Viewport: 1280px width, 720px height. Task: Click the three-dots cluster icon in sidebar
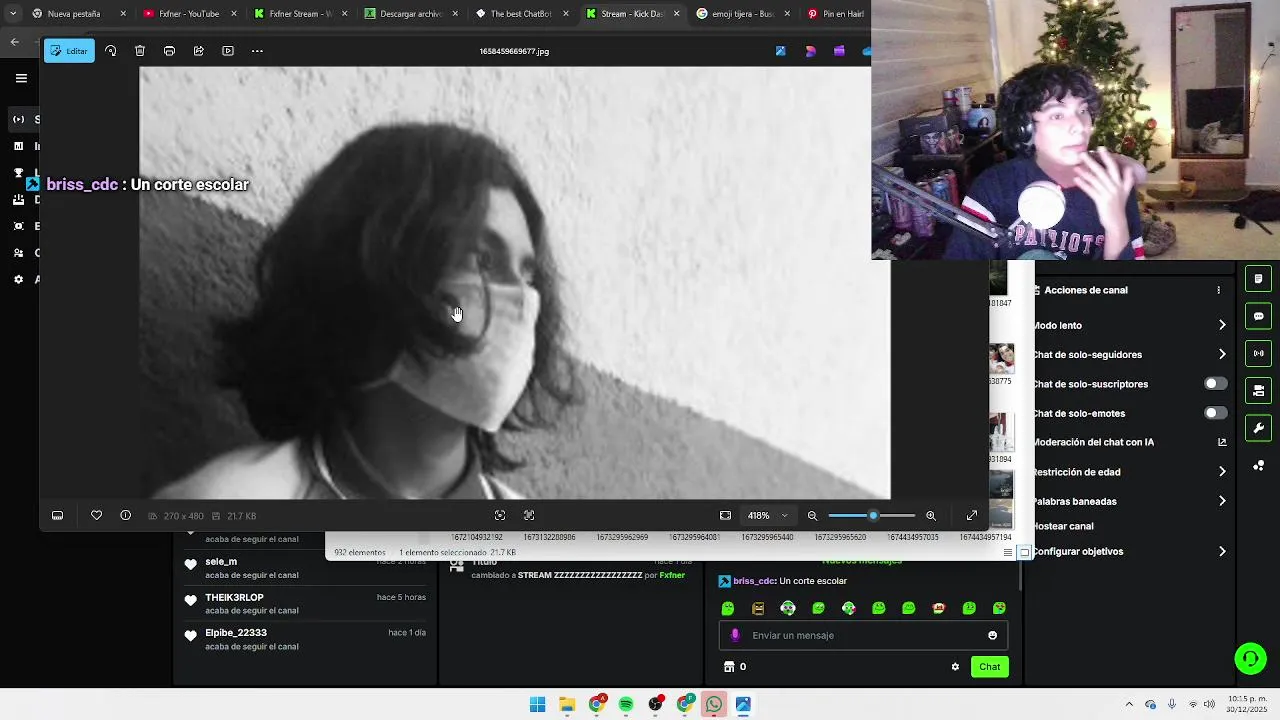(1258, 466)
